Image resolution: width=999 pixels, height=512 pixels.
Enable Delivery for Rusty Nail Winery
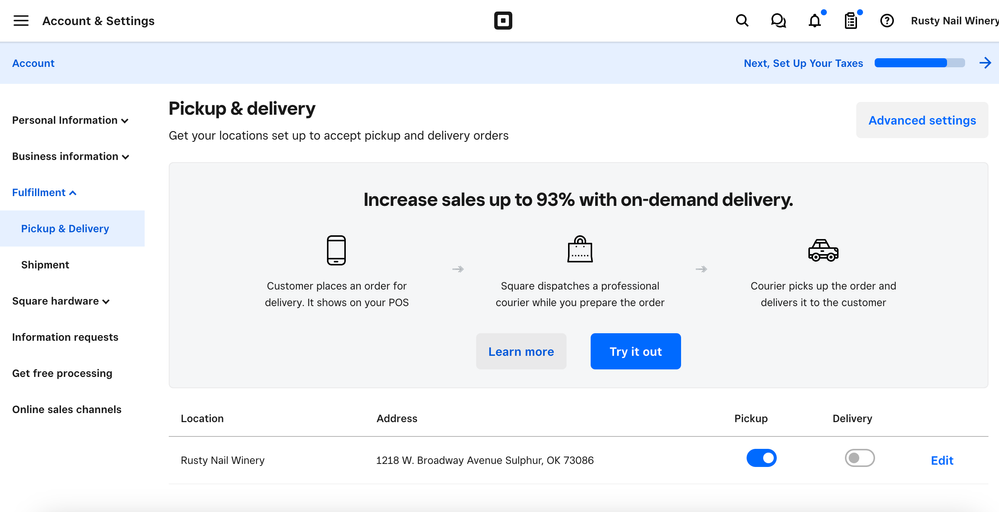tap(859, 458)
